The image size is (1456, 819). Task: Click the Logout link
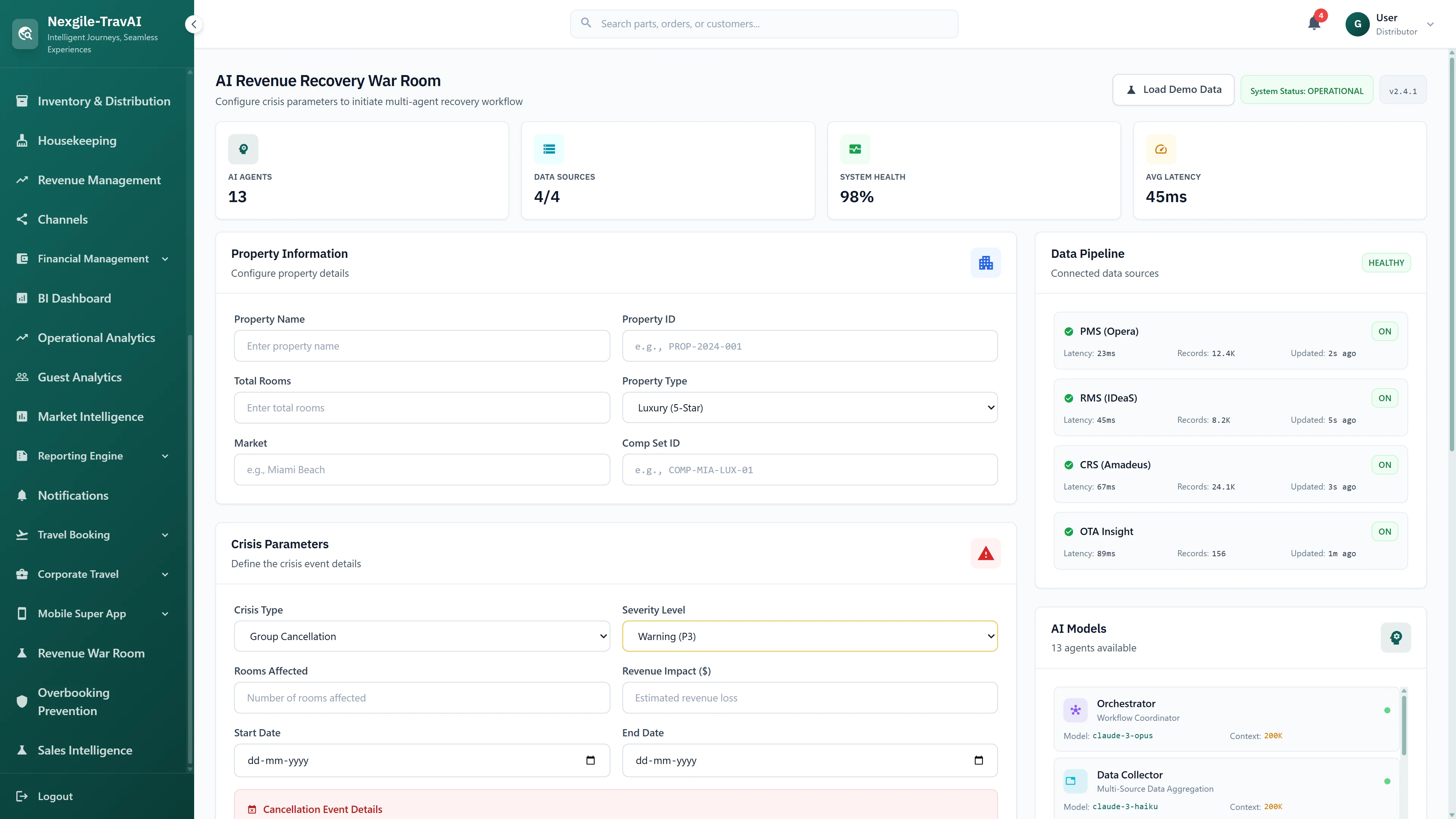click(54, 796)
